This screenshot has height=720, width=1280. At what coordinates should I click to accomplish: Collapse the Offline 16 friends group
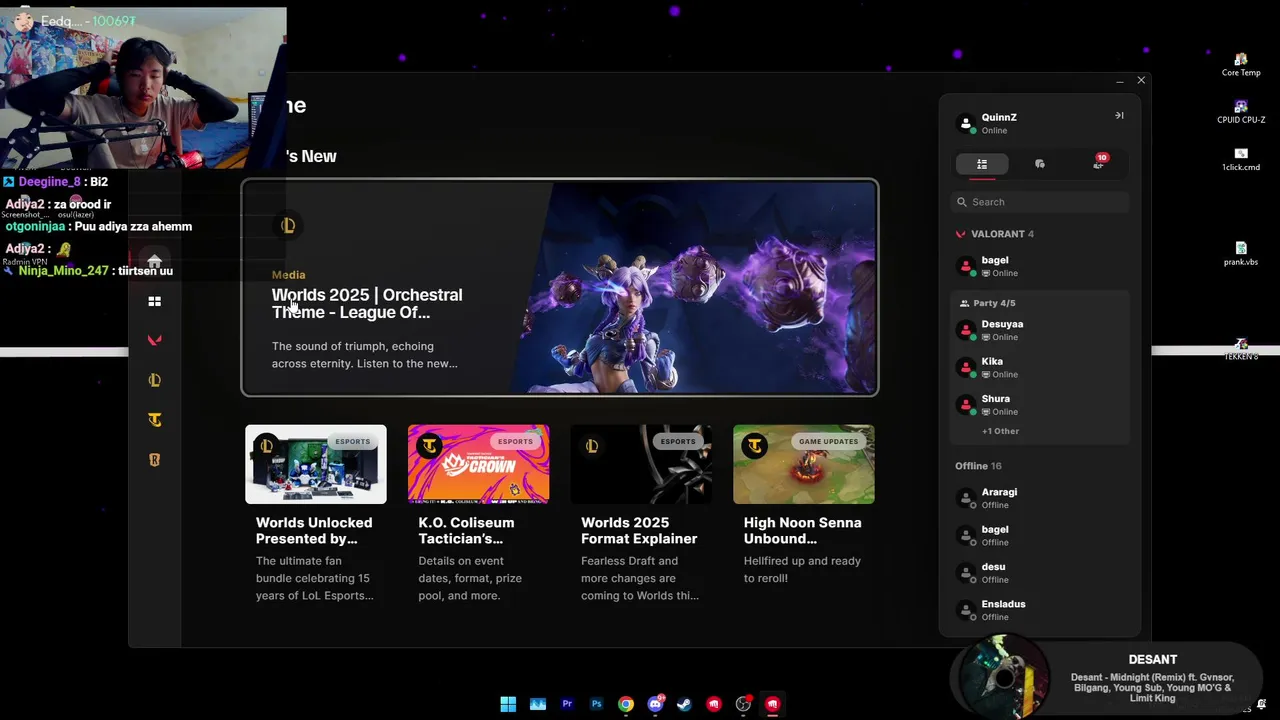coord(978,466)
